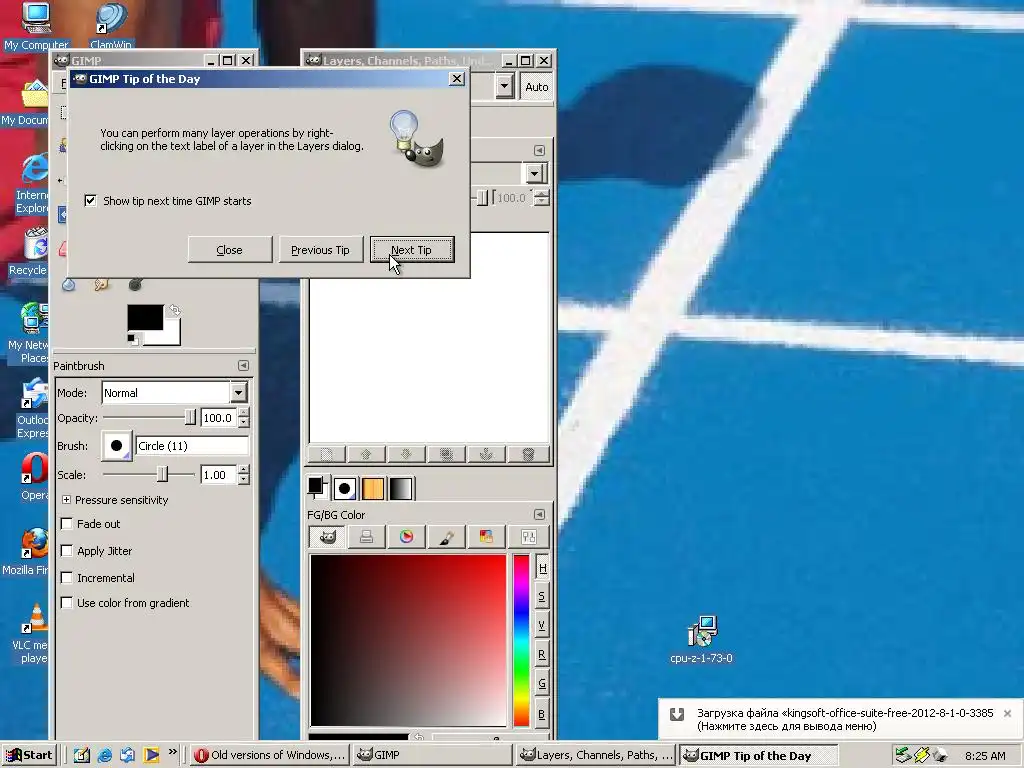Click the reset colors to default icon
1024x768 pixels.
click(133, 339)
